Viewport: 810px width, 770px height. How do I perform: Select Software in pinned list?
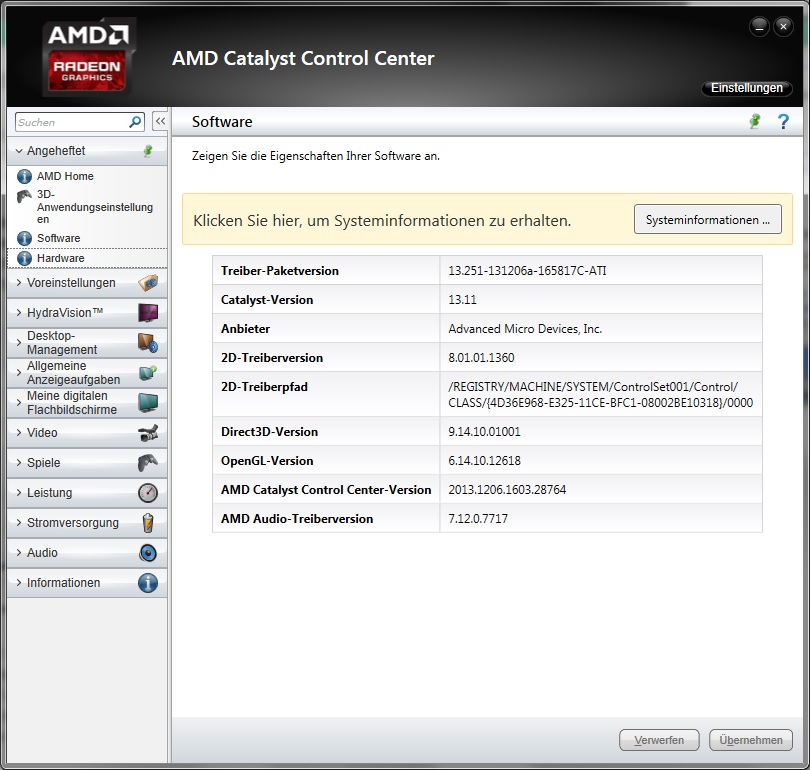coord(58,238)
